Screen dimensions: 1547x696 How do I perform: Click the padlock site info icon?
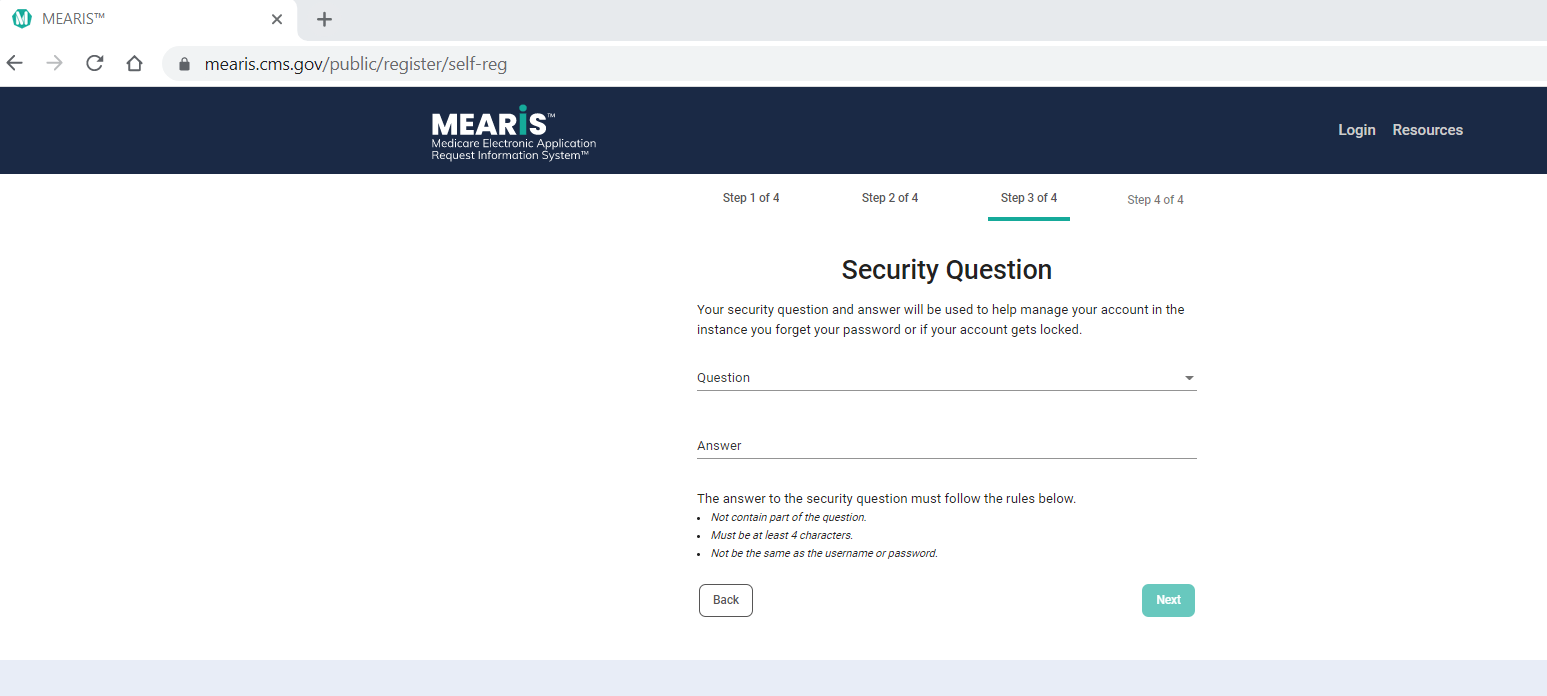(184, 64)
